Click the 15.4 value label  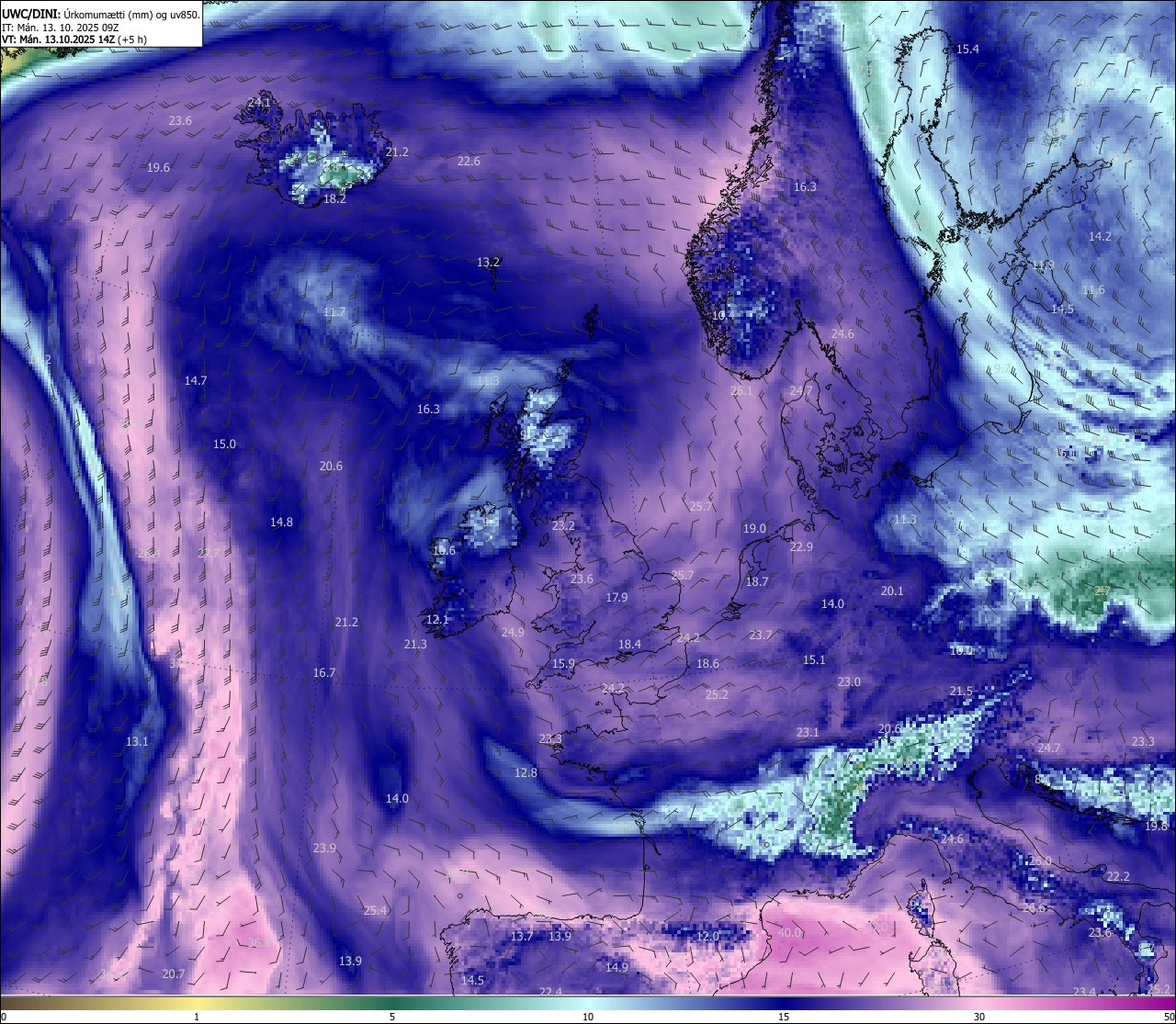click(968, 49)
